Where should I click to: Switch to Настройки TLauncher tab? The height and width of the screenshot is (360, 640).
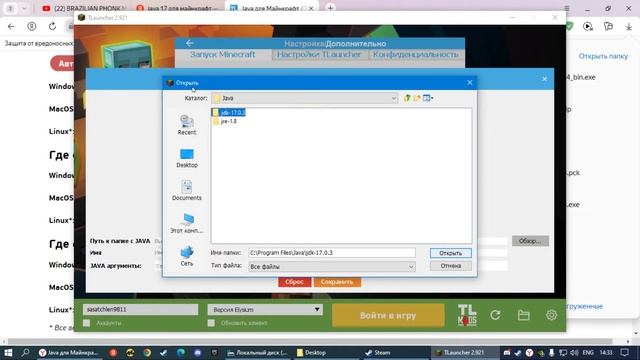[319, 55]
